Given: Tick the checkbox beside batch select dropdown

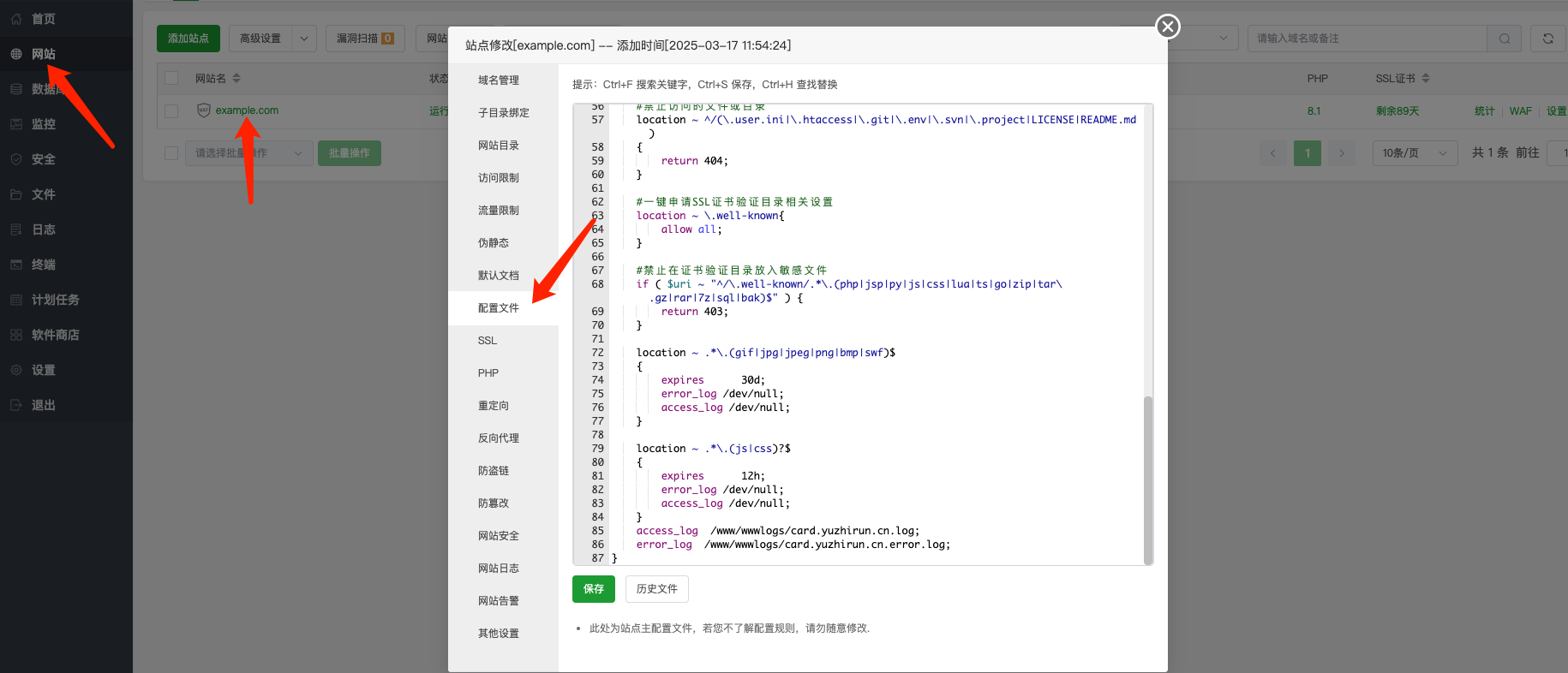Looking at the screenshot, I should pos(171,153).
